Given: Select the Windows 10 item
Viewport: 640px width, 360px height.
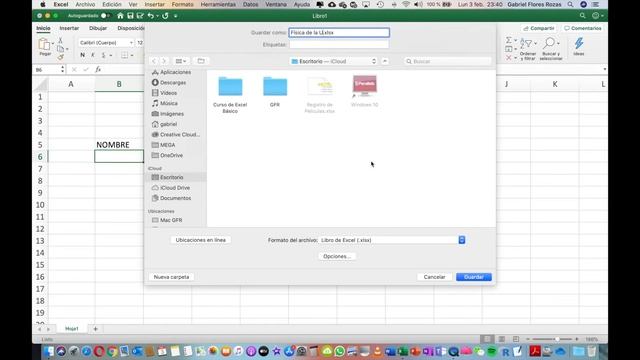Looking at the screenshot, I should [x=364, y=91].
